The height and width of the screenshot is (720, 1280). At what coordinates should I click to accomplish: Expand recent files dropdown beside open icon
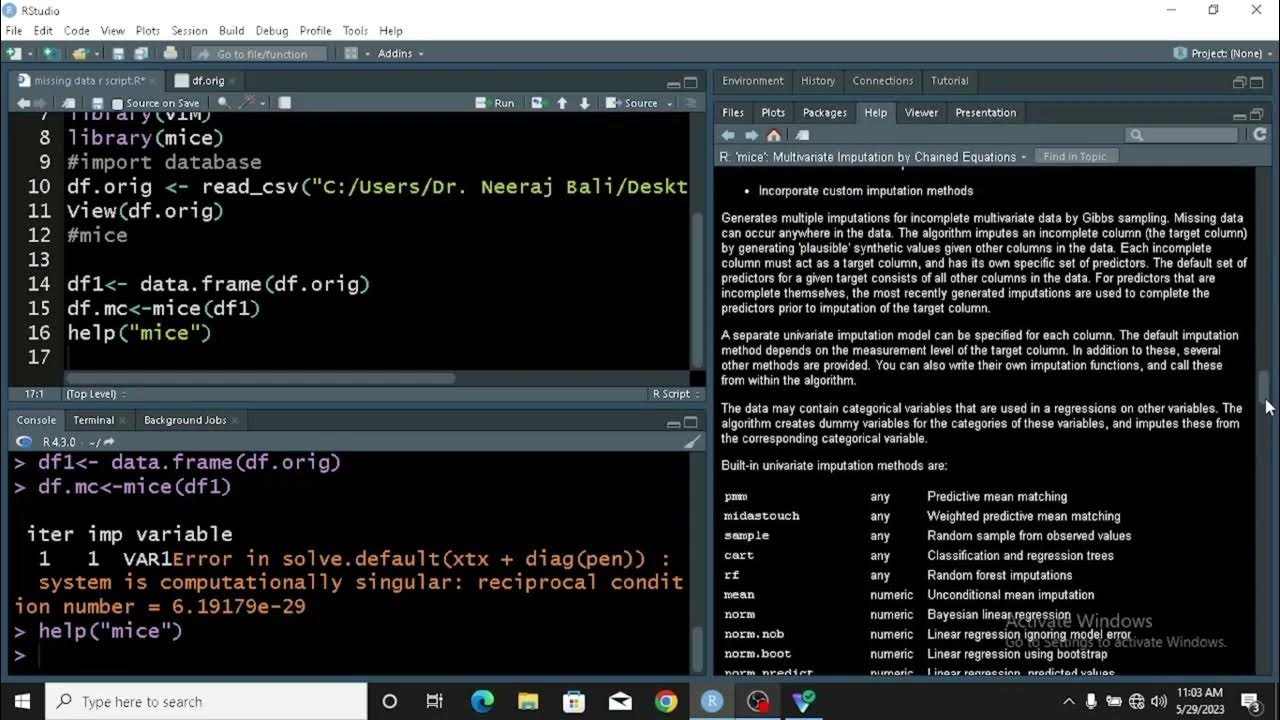click(x=96, y=53)
